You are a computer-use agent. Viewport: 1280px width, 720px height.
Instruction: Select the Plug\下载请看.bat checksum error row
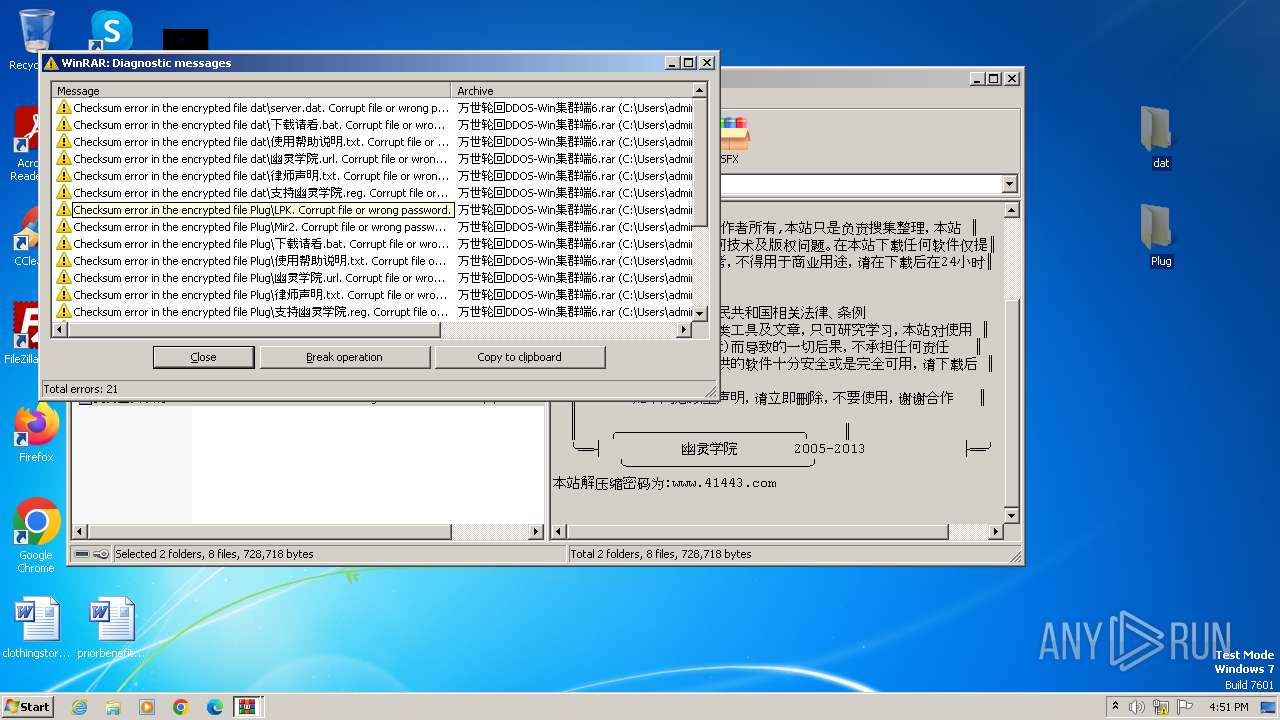coord(374,244)
